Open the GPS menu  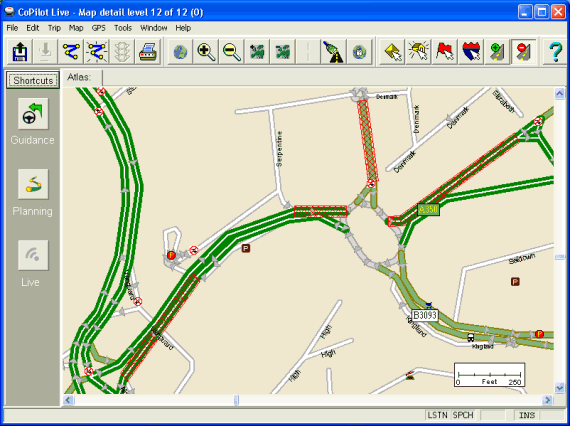point(99,28)
